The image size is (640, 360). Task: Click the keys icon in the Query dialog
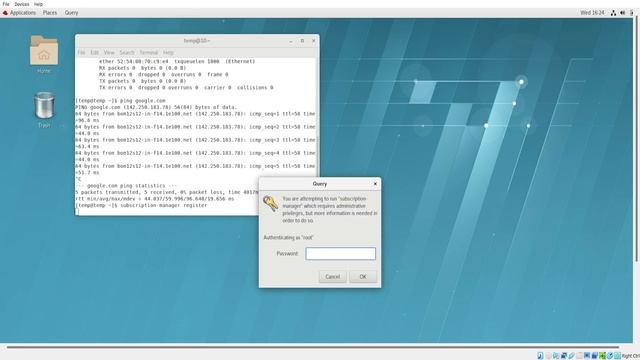click(270, 203)
